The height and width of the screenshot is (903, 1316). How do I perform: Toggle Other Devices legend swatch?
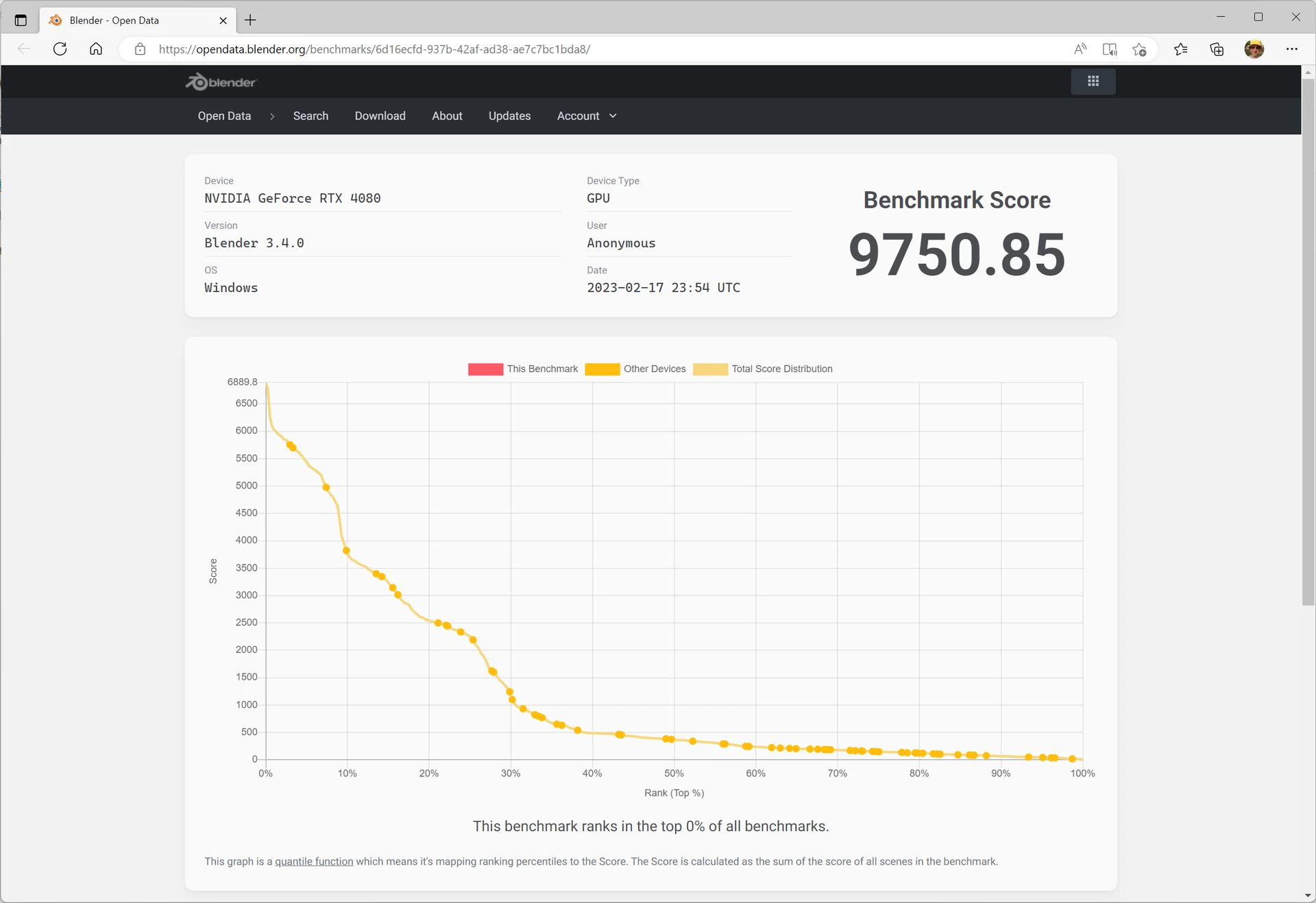coord(602,369)
